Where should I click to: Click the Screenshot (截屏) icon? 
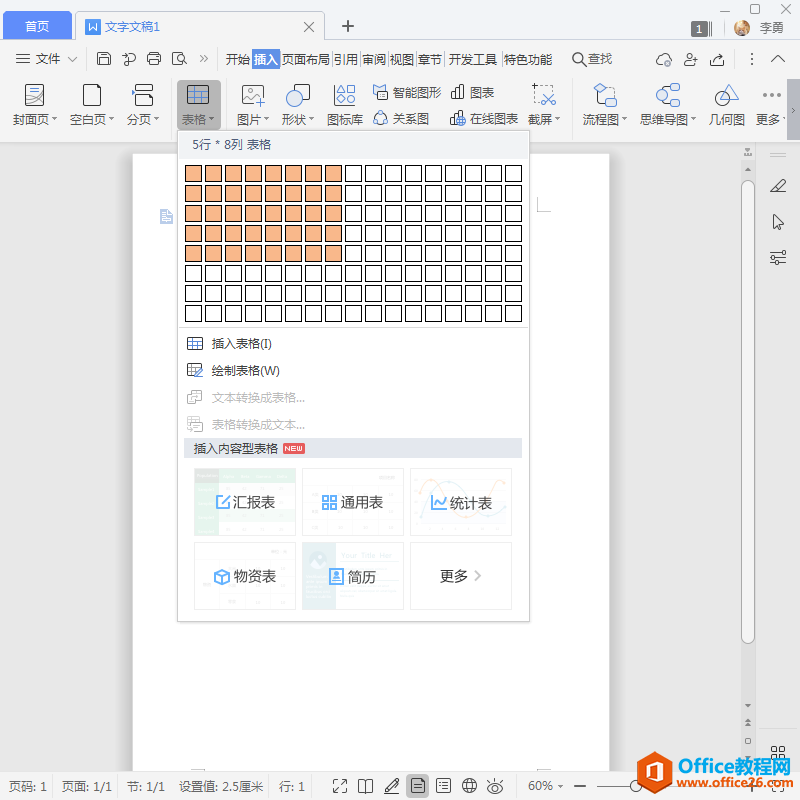[x=544, y=106]
